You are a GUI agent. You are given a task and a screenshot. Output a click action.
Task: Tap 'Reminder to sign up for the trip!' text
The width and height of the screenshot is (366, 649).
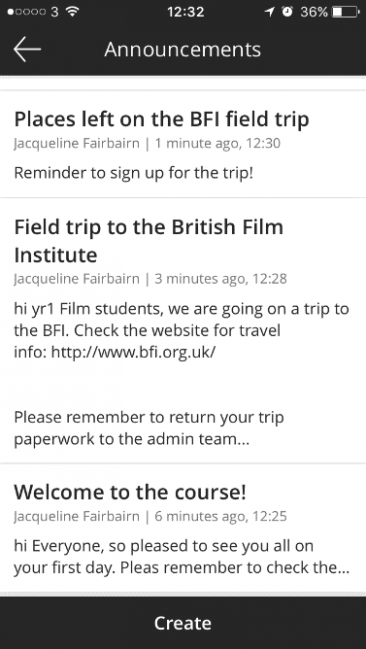pyautogui.click(x=133, y=173)
